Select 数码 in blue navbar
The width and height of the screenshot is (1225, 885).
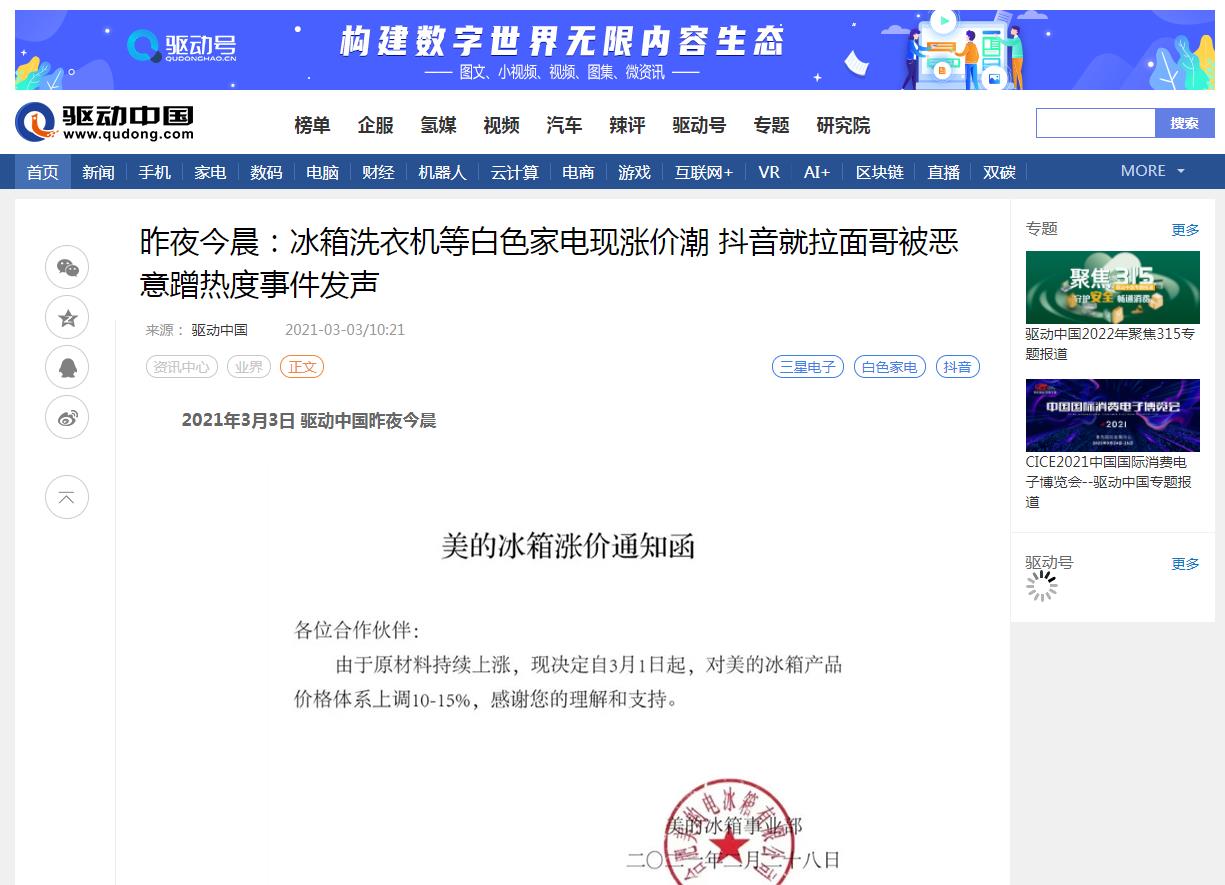(266, 172)
